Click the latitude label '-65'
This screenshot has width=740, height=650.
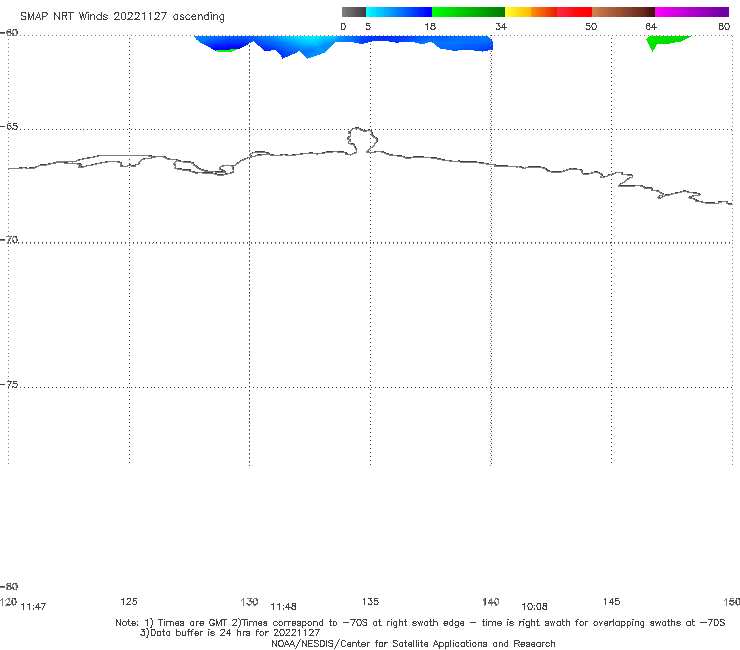click(x=9, y=127)
